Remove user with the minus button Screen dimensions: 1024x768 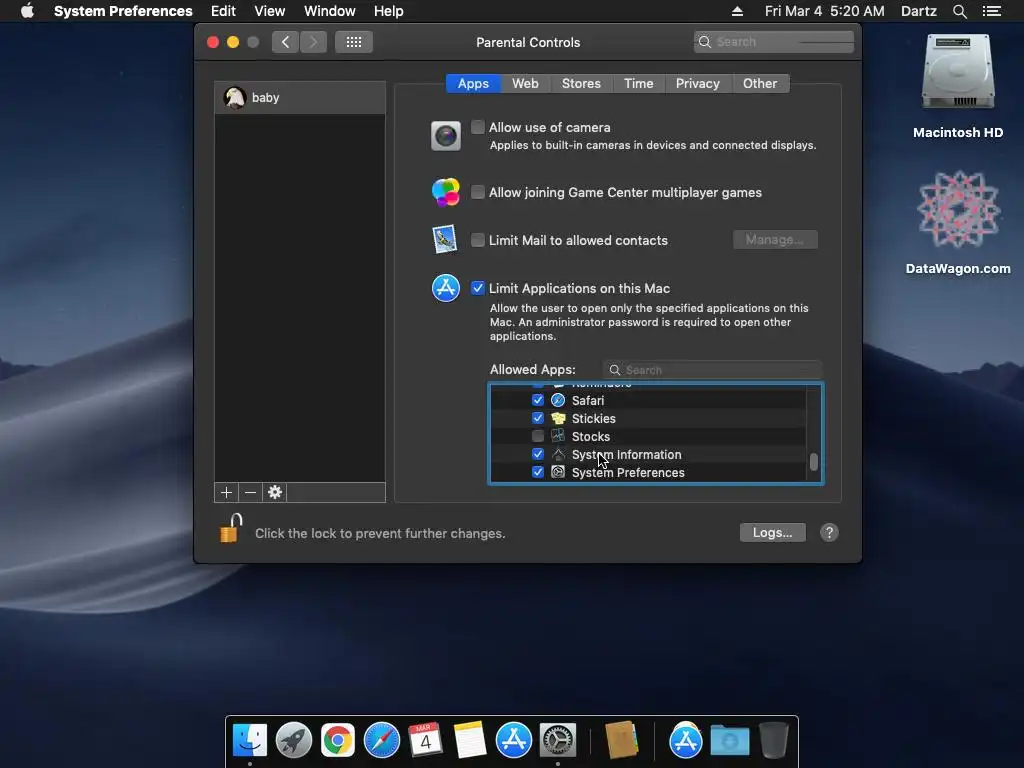250,492
